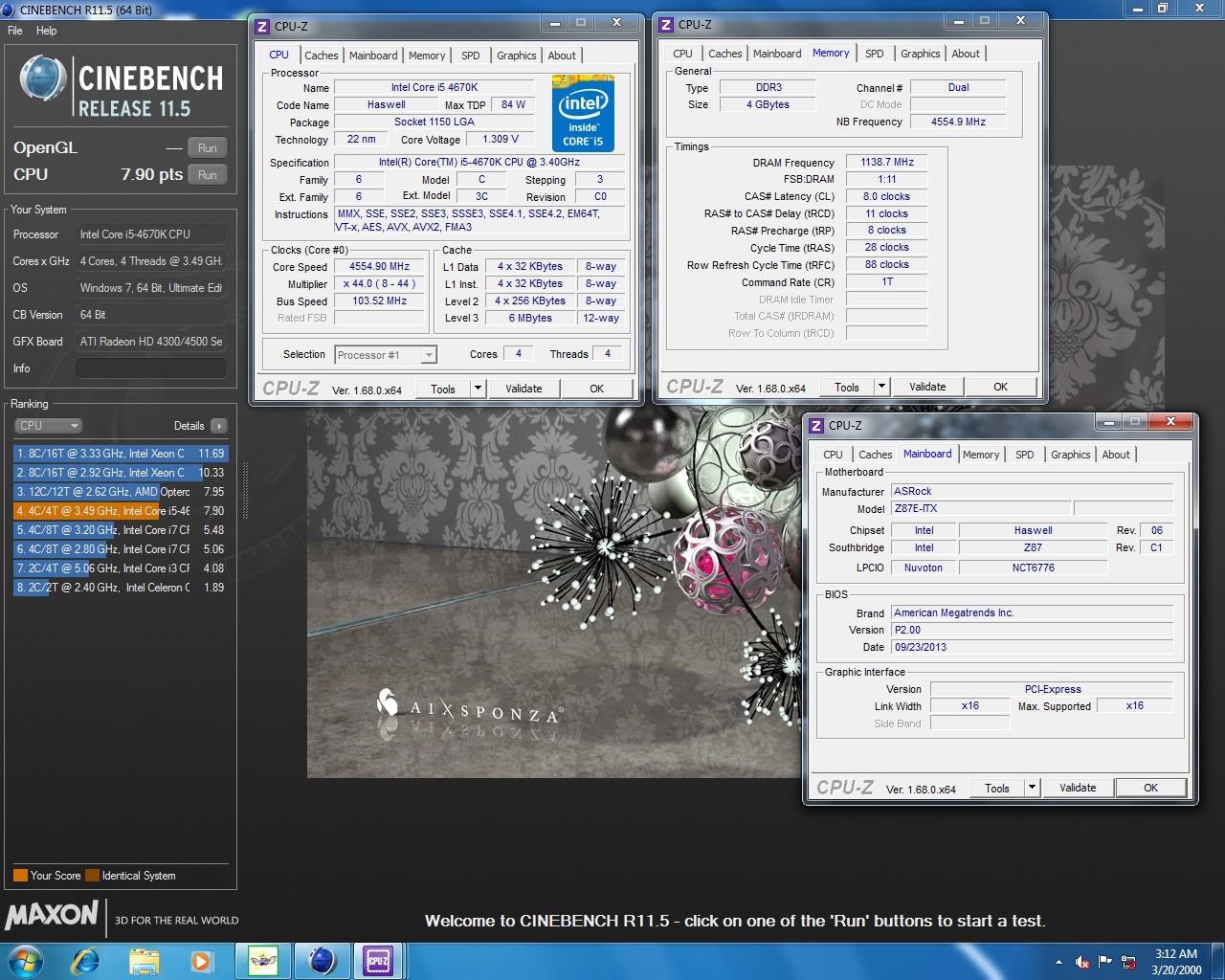Open Graphics tab in Memory CPU-Z window
Screen dimensions: 1225x980
click(921, 54)
